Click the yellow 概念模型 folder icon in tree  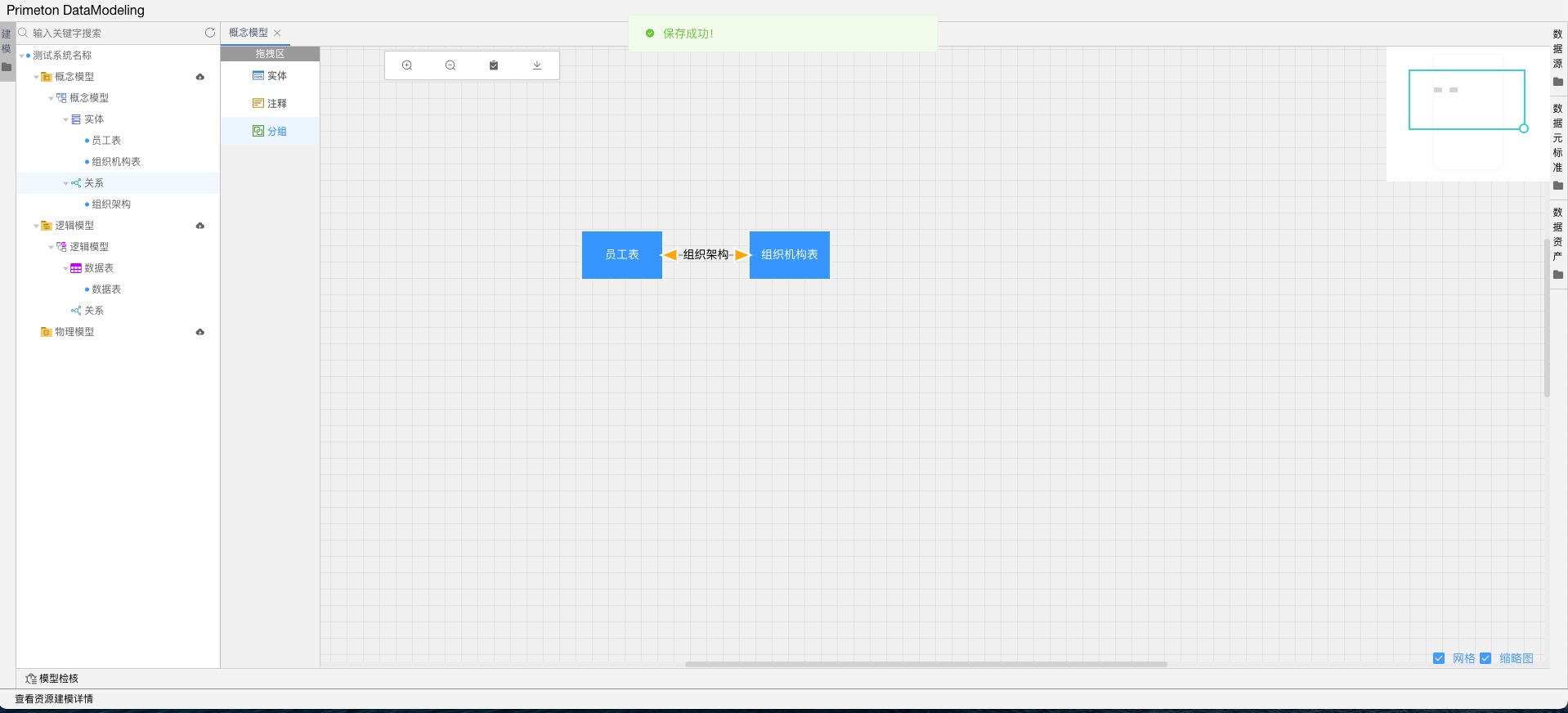pyautogui.click(x=47, y=77)
